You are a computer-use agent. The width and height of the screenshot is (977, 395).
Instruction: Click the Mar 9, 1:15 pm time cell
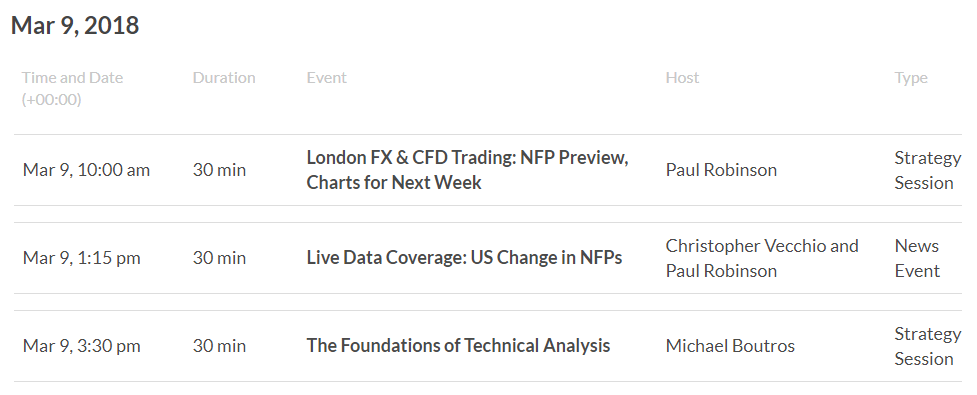click(x=82, y=258)
